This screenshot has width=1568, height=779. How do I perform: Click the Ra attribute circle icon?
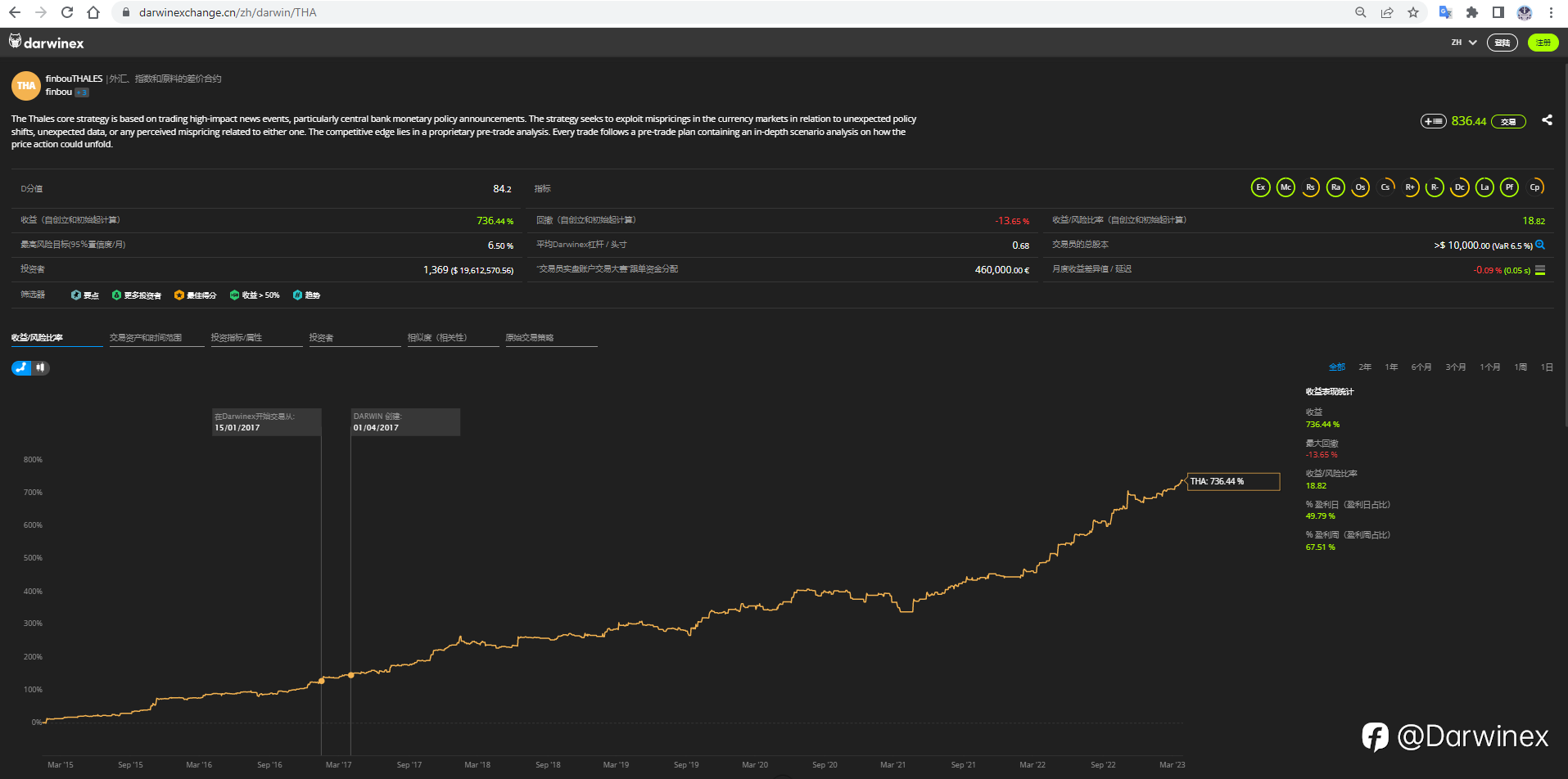(x=1335, y=187)
